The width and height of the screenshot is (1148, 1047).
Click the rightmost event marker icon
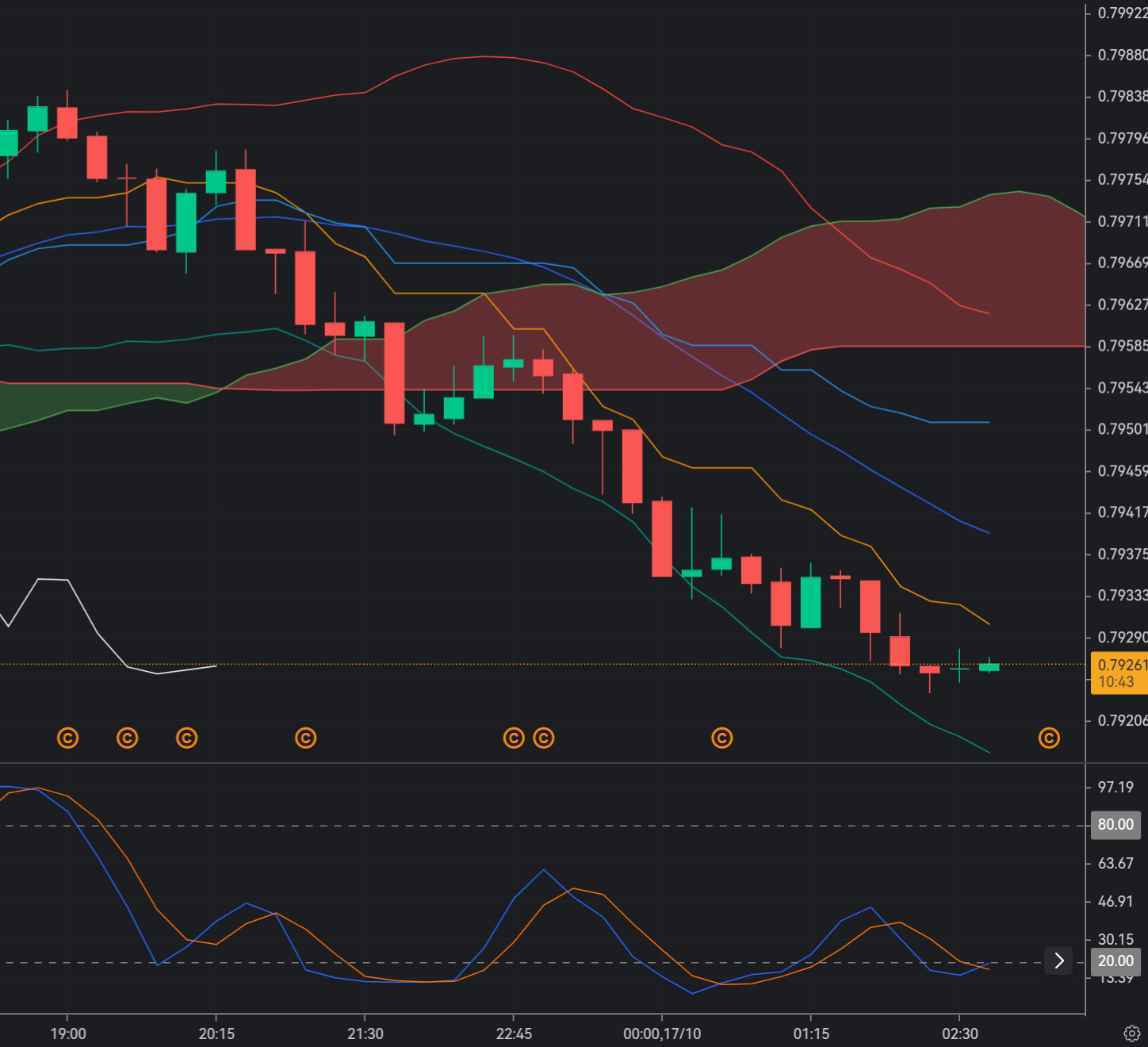1049,738
